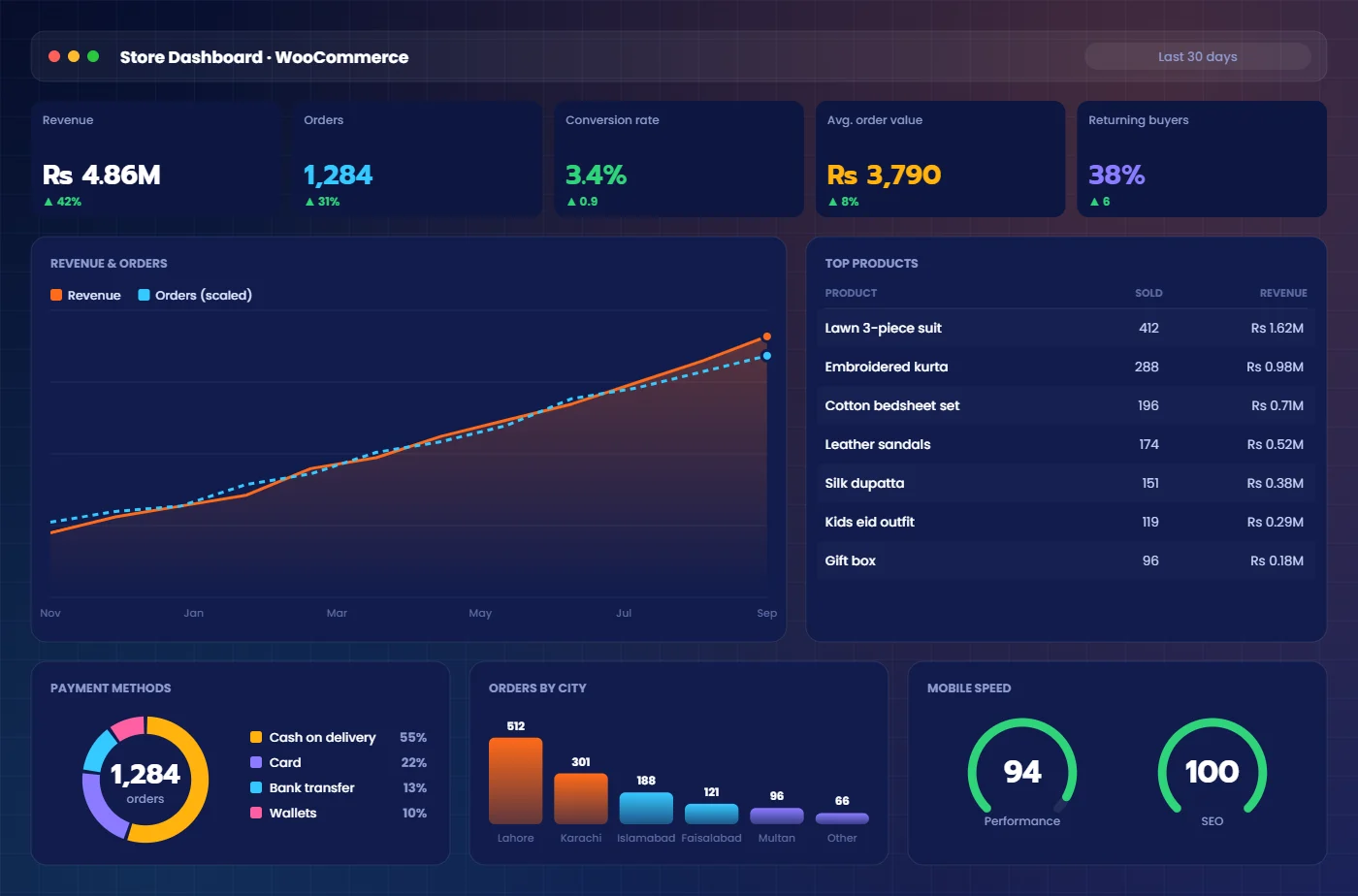
Task: Click the Card payment legend swatch
Action: [256, 762]
